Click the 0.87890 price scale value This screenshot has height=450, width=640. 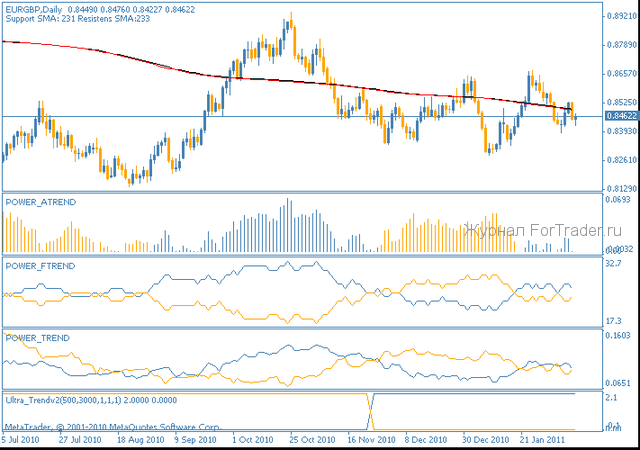pos(622,45)
